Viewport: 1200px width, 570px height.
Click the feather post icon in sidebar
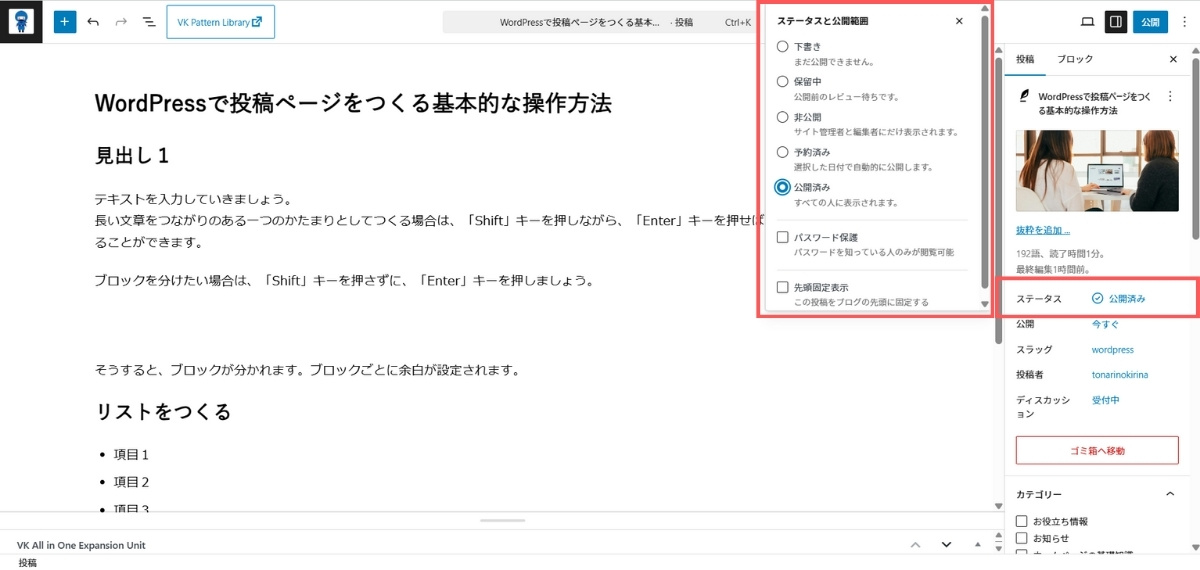coord(1024,97)
